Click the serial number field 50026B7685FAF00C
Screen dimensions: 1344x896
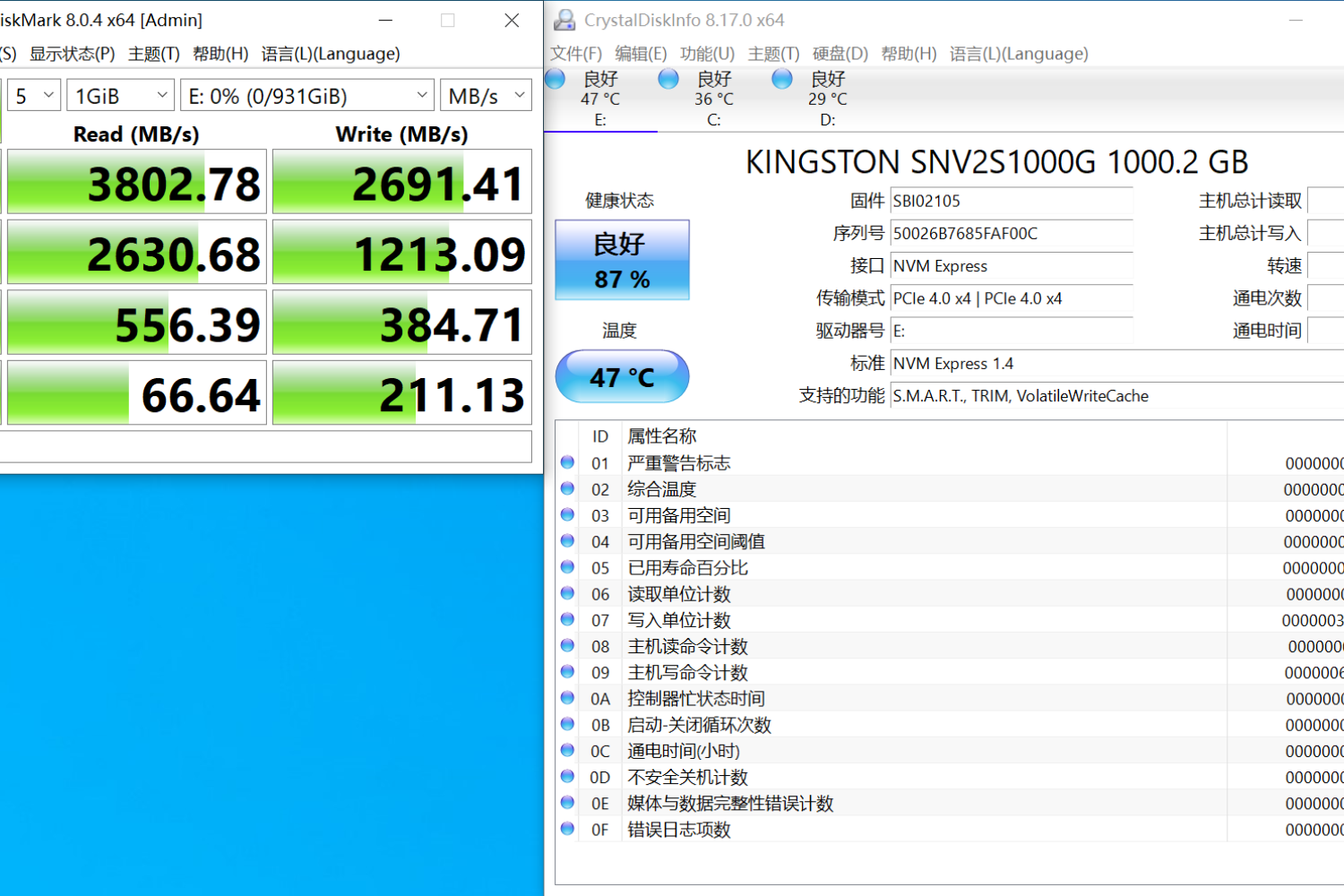coord(1012,234)
